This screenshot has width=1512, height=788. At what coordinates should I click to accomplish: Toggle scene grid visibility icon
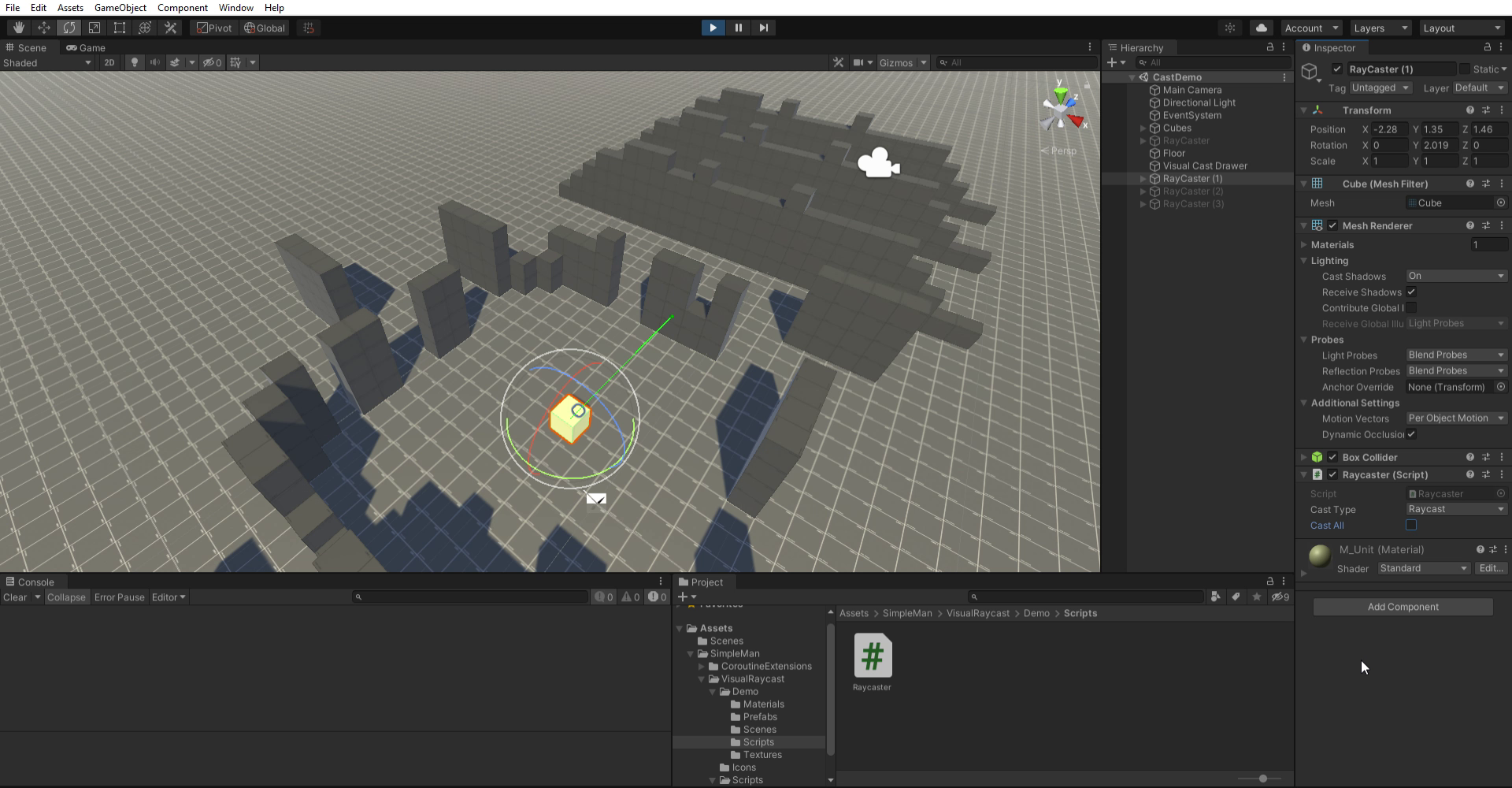[x=235, y=62]
